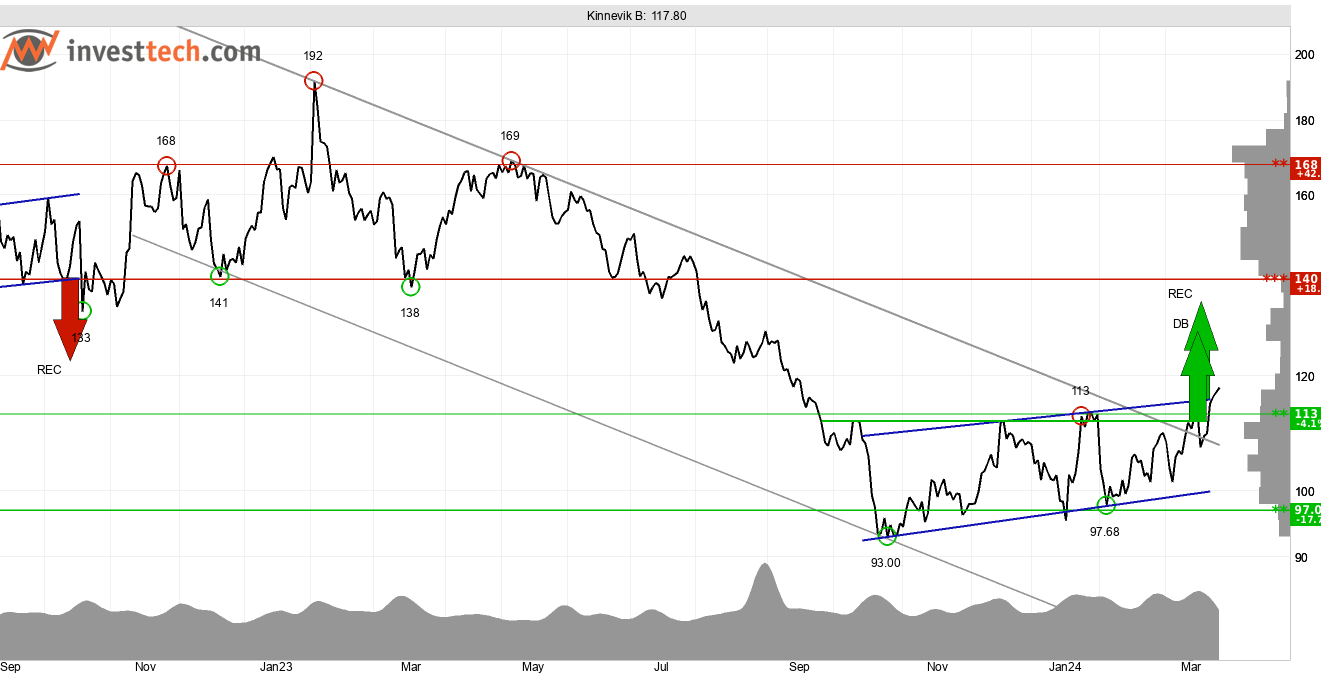
Task: Click the Kinnevik B: 117.80 title bar
Action: (x=637, y=16)
